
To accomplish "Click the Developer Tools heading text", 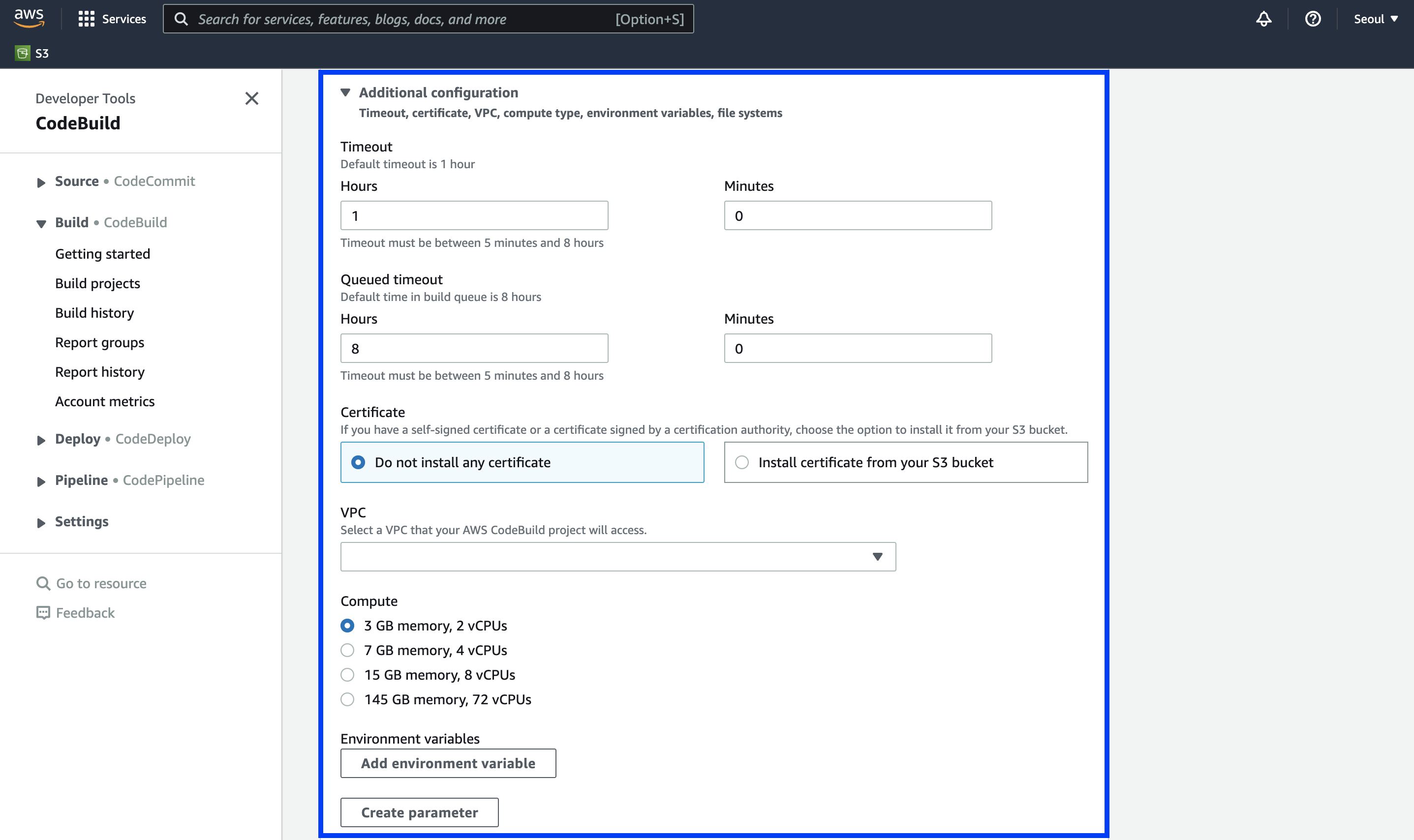I will pyautogui.click(x=86, y=98).
